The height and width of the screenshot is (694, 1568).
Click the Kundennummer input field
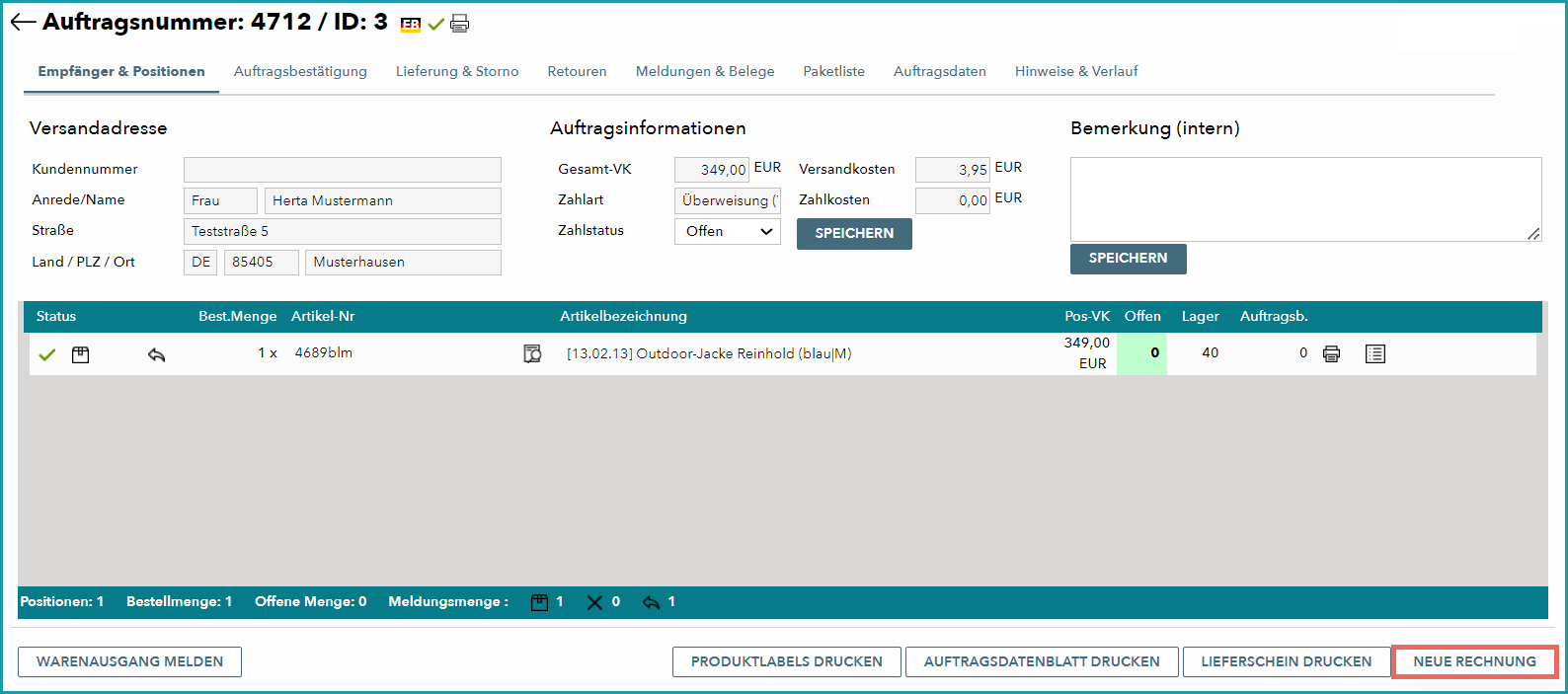point(343,170)
